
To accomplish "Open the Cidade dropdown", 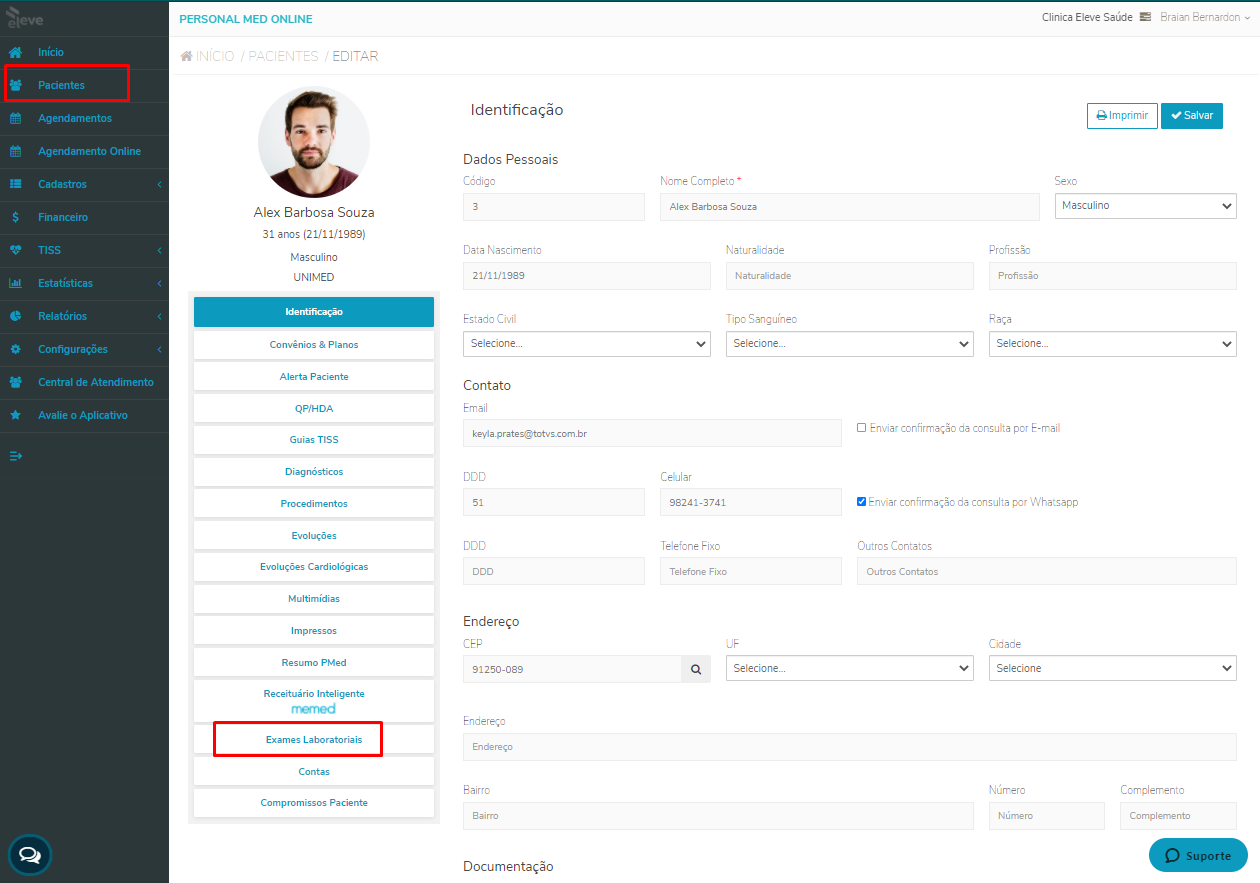I will coord(1113,668).
